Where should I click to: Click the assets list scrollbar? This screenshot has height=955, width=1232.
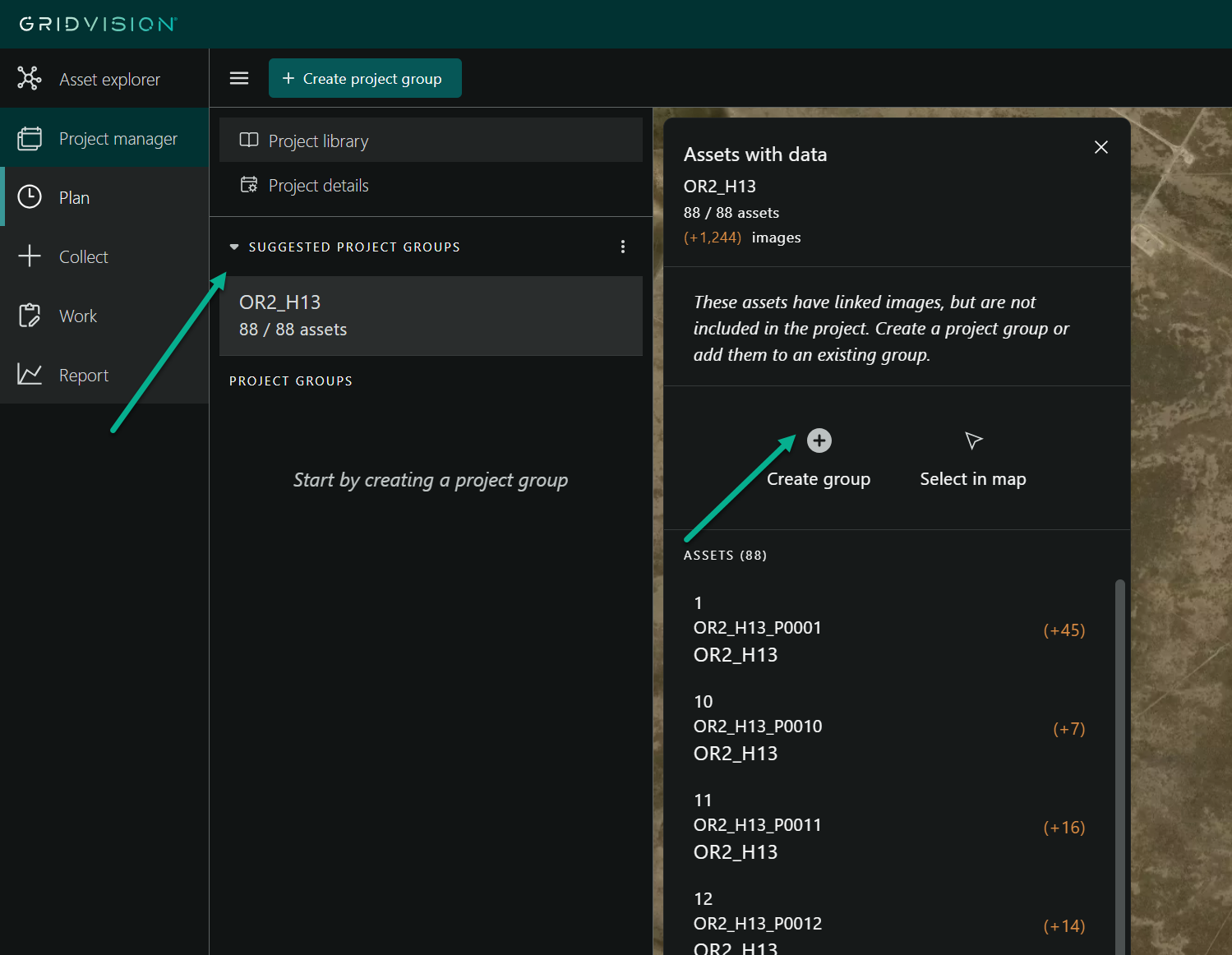point(1119,740)
